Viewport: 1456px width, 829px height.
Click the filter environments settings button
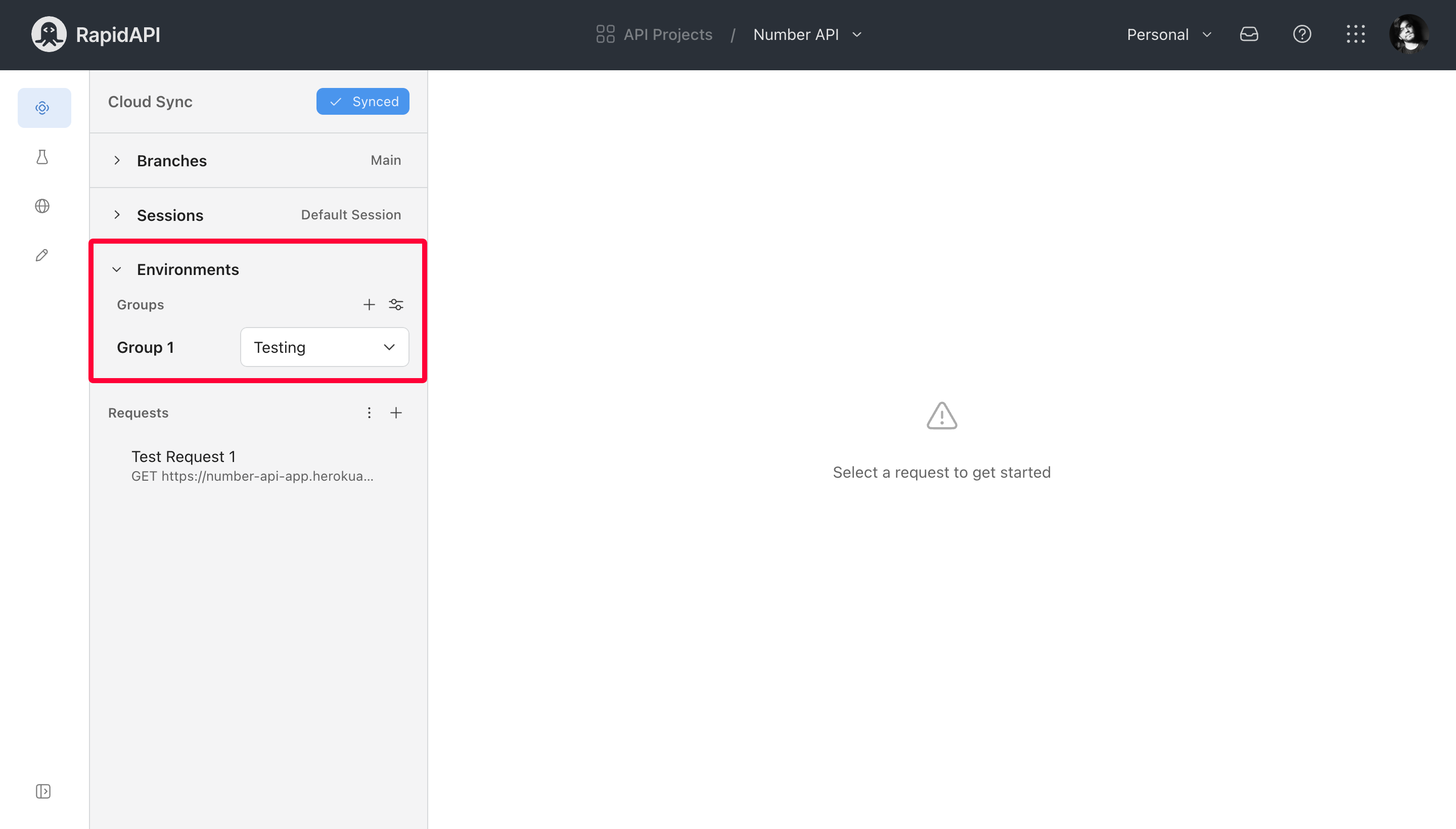click(x=396, y=305)
